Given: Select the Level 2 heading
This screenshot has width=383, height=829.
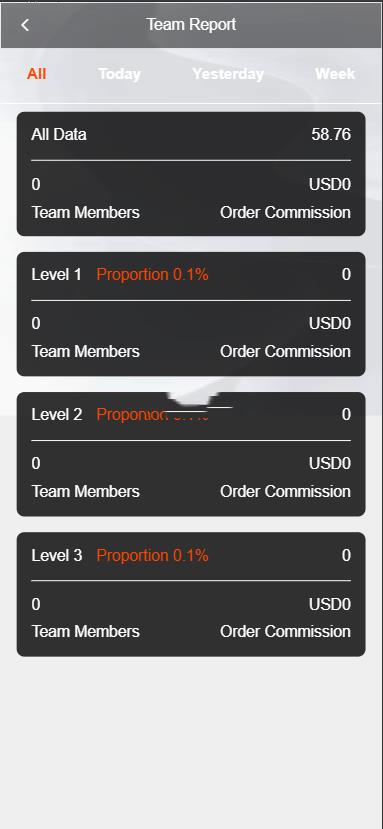Looking at the screenshot, I should pyautogui.click(x=57, y=414).
